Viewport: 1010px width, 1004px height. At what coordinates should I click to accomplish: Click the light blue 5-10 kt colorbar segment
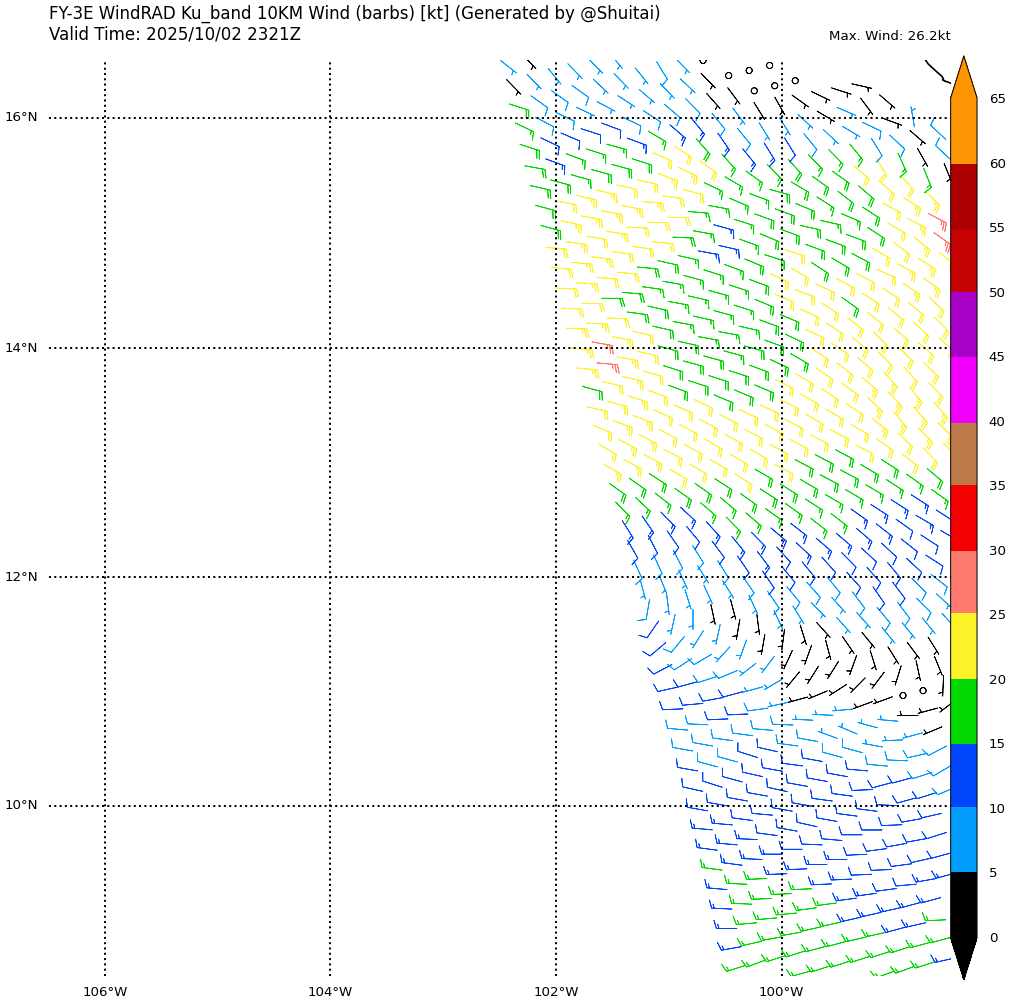(963, 839)
